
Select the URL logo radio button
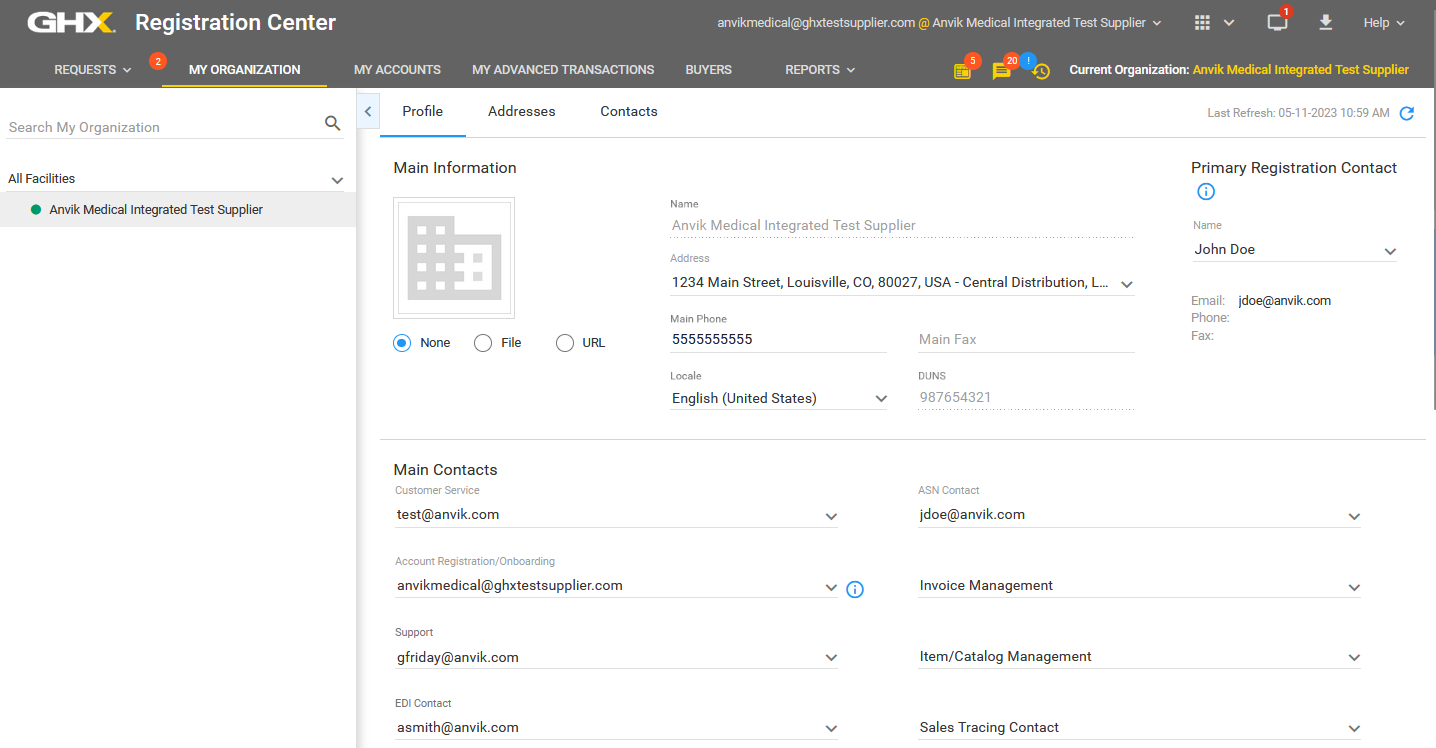click(x=565, y=343)
